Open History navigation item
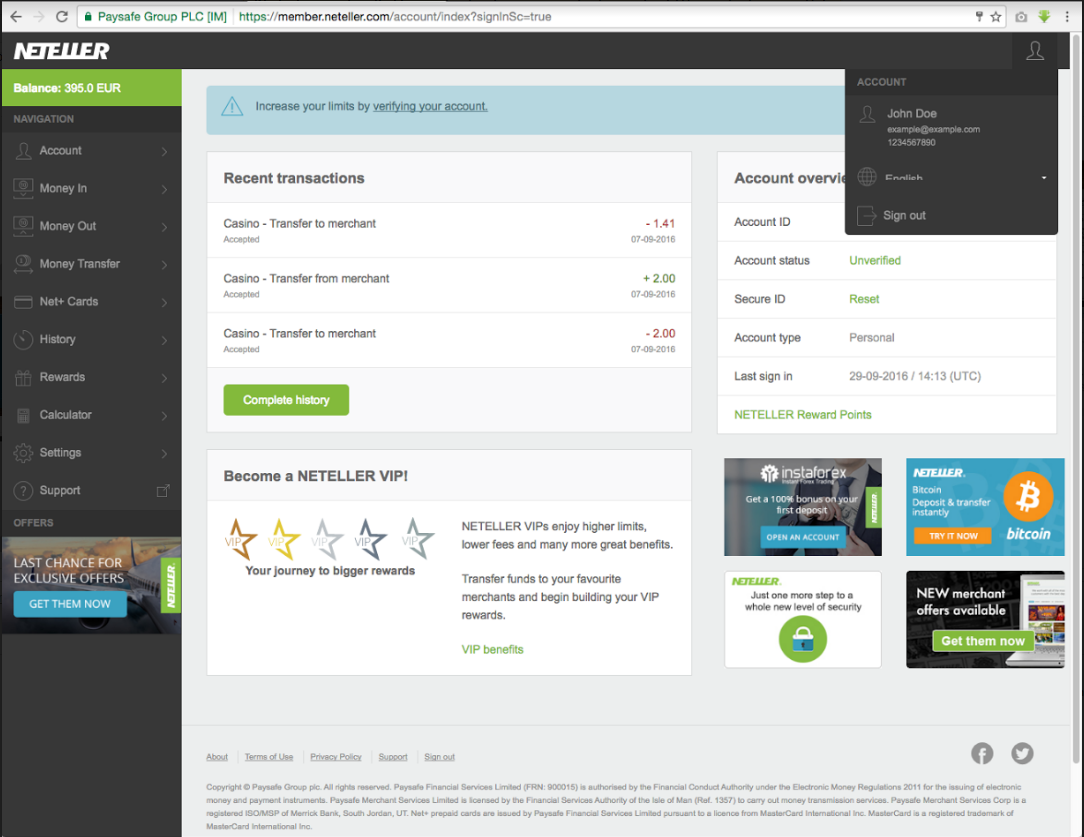This screenshot has width=1084, height=837. click(x=91, y=339)
